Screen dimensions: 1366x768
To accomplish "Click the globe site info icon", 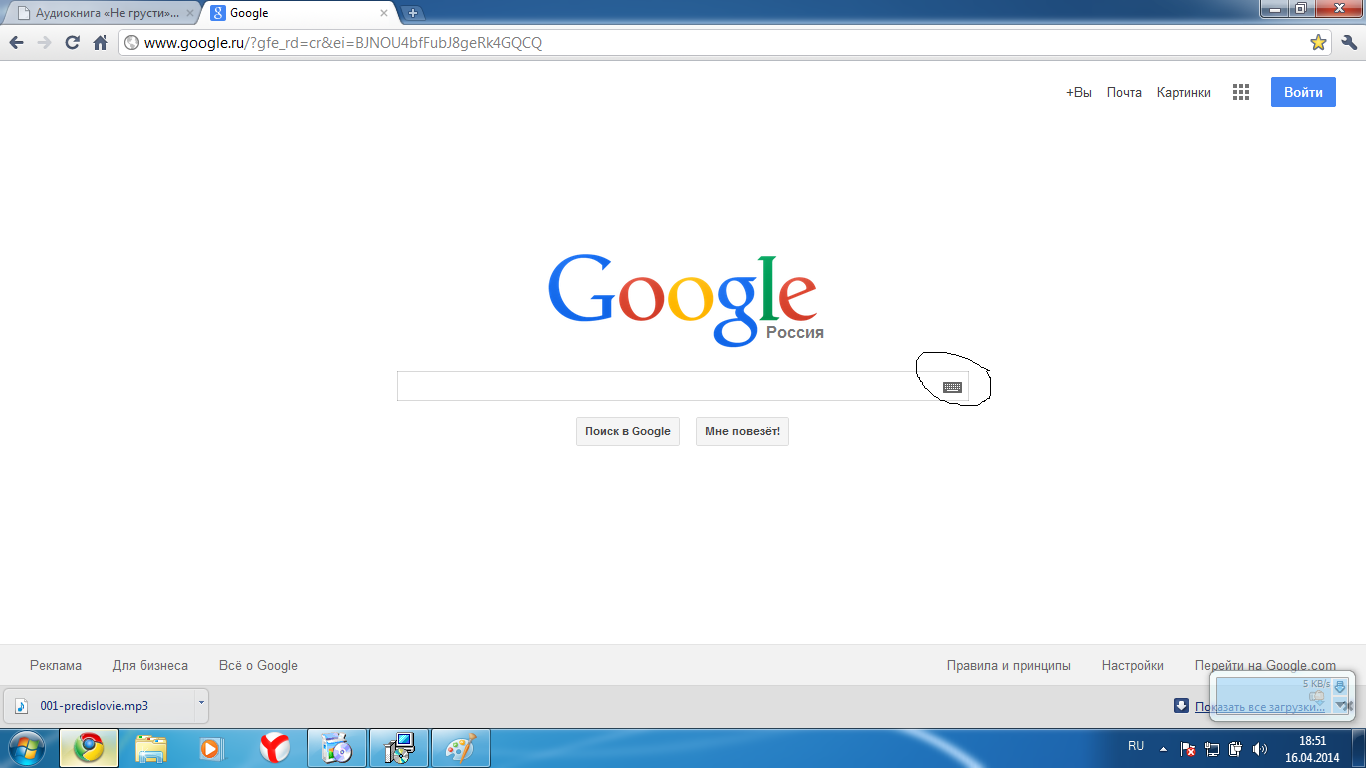I will pyautogui.click(x=131, y=43).
